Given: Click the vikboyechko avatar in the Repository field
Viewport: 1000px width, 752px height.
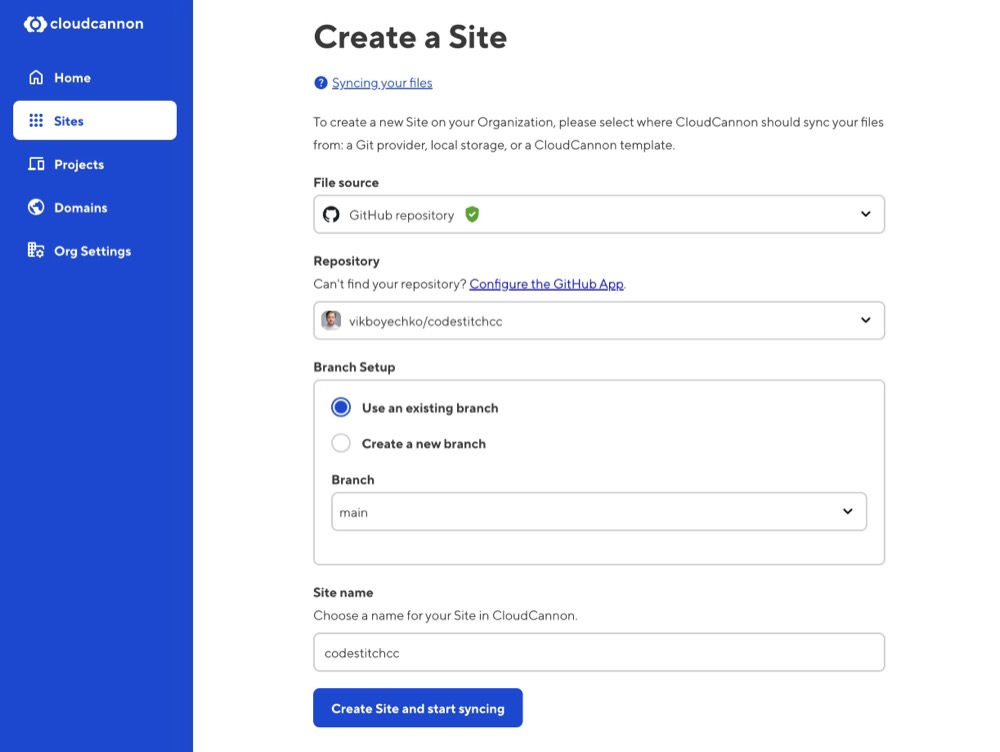Looking at the screenshot, I should pyautogui.click(x=331, y=320).
